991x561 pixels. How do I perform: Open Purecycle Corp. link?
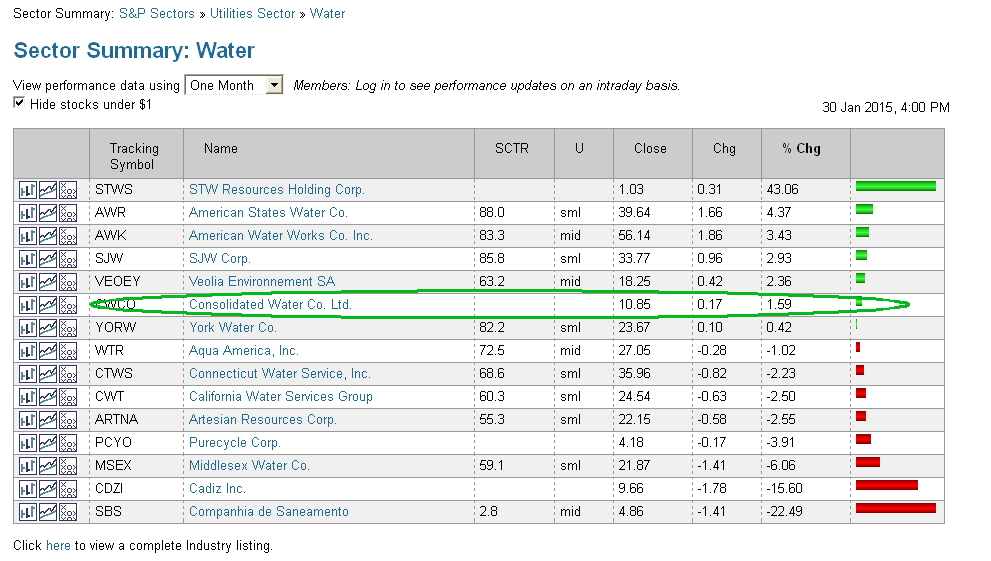(x=234, y=442)
